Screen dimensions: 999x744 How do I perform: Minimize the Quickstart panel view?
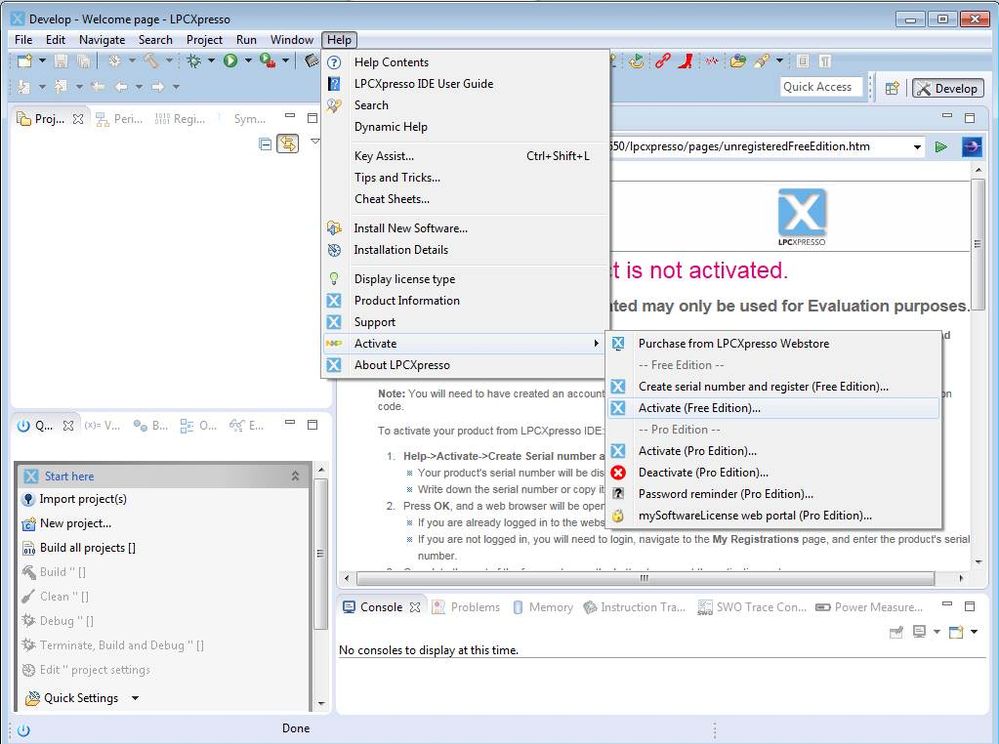(290, 423)
